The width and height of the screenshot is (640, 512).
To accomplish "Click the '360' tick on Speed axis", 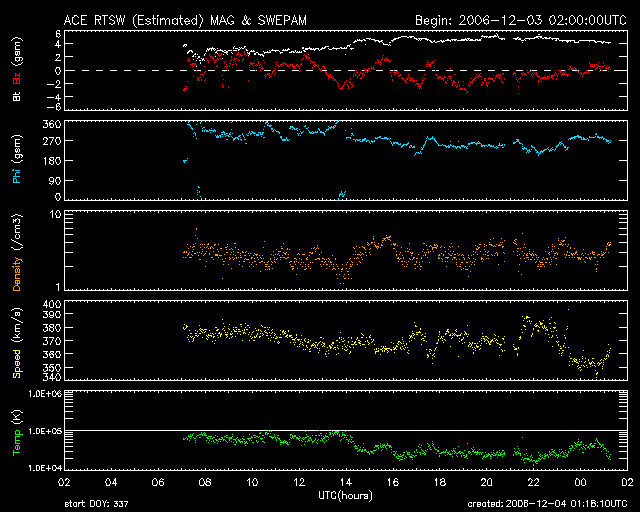I will click(x=52, y=354).
